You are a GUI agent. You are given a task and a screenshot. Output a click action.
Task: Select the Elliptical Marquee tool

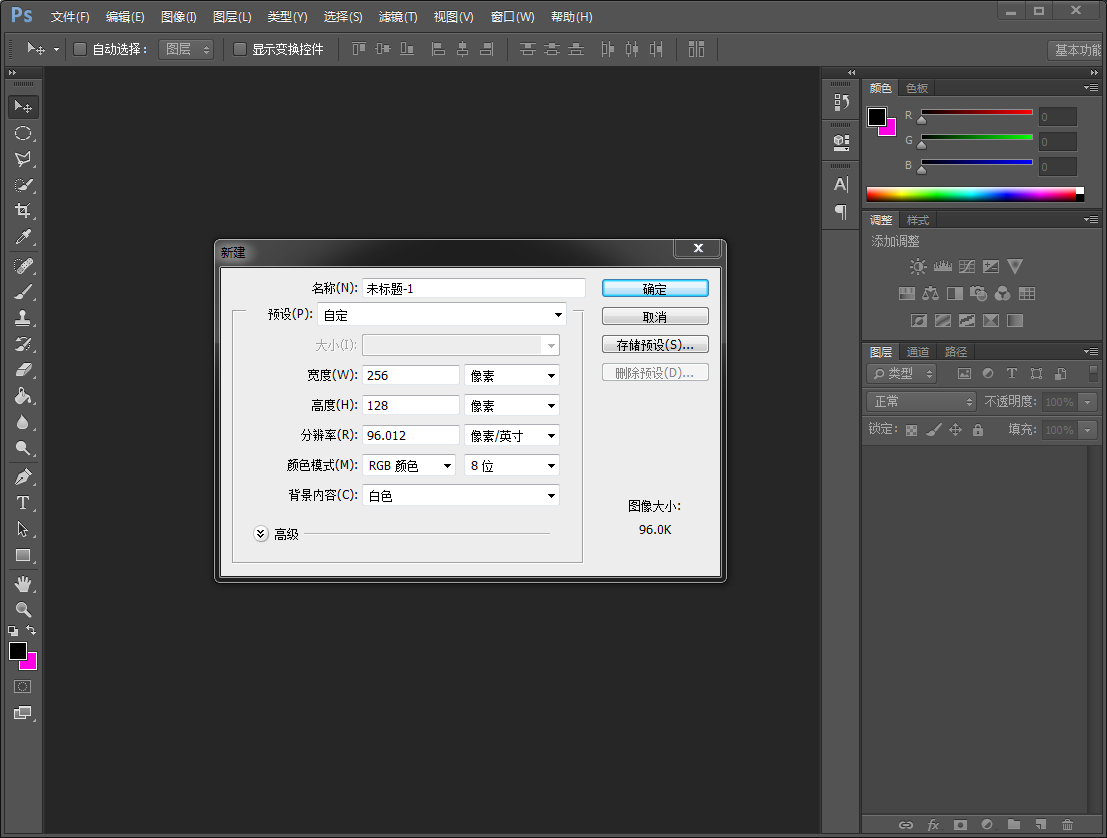pos(23,133)
